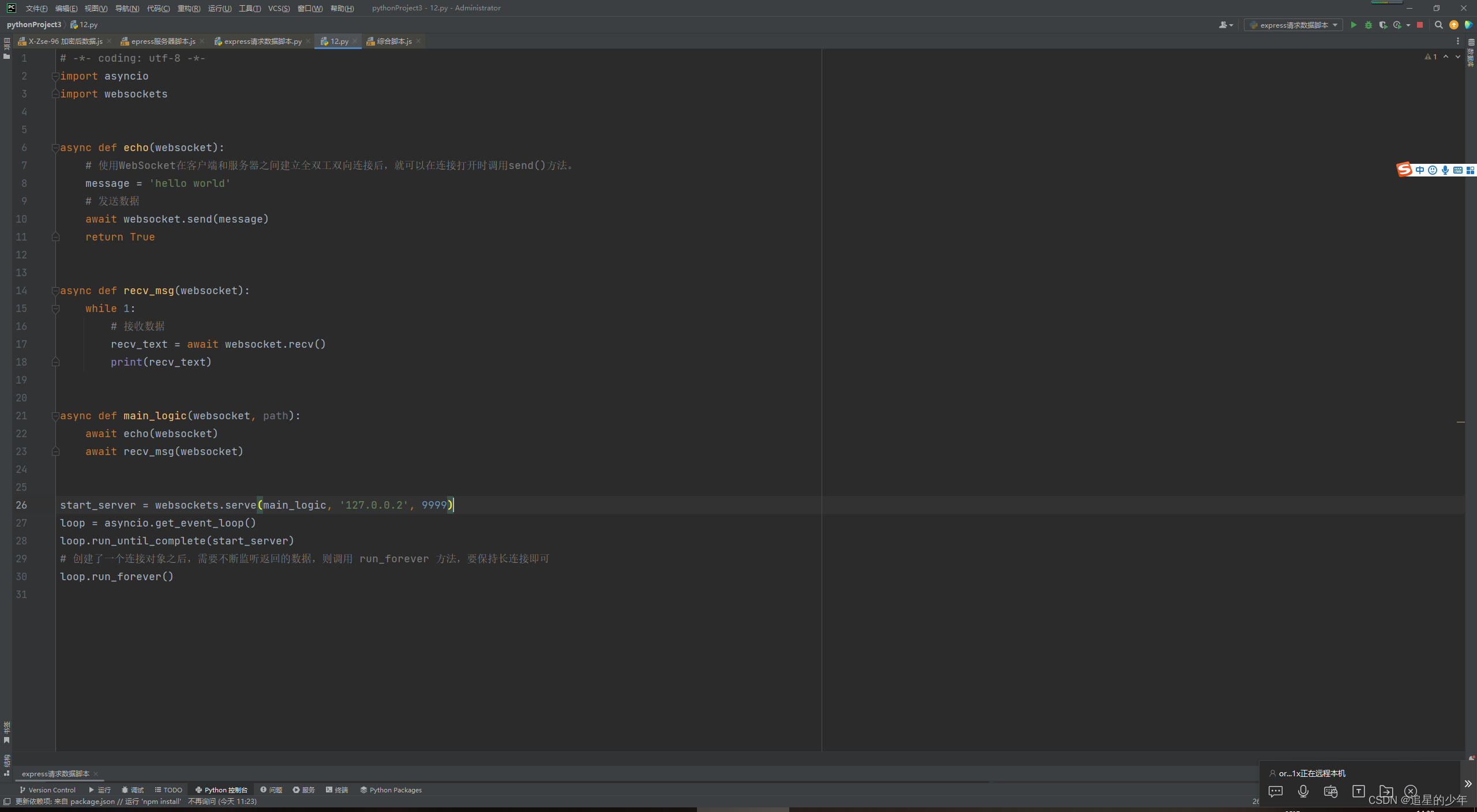Viewport: 1477px width, 812px height.
Task: Run the current configuration with green play
Action: (x=1354, y=25)
